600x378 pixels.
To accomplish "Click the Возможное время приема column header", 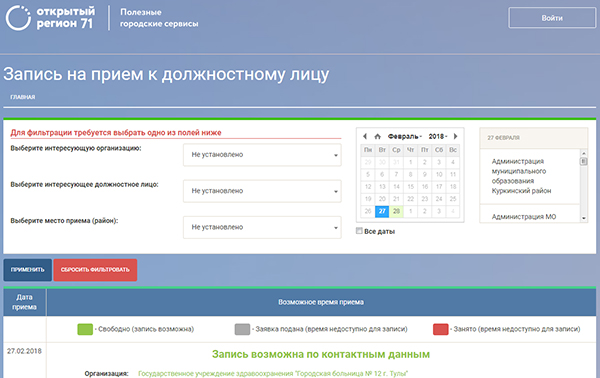I will [321, 302].
